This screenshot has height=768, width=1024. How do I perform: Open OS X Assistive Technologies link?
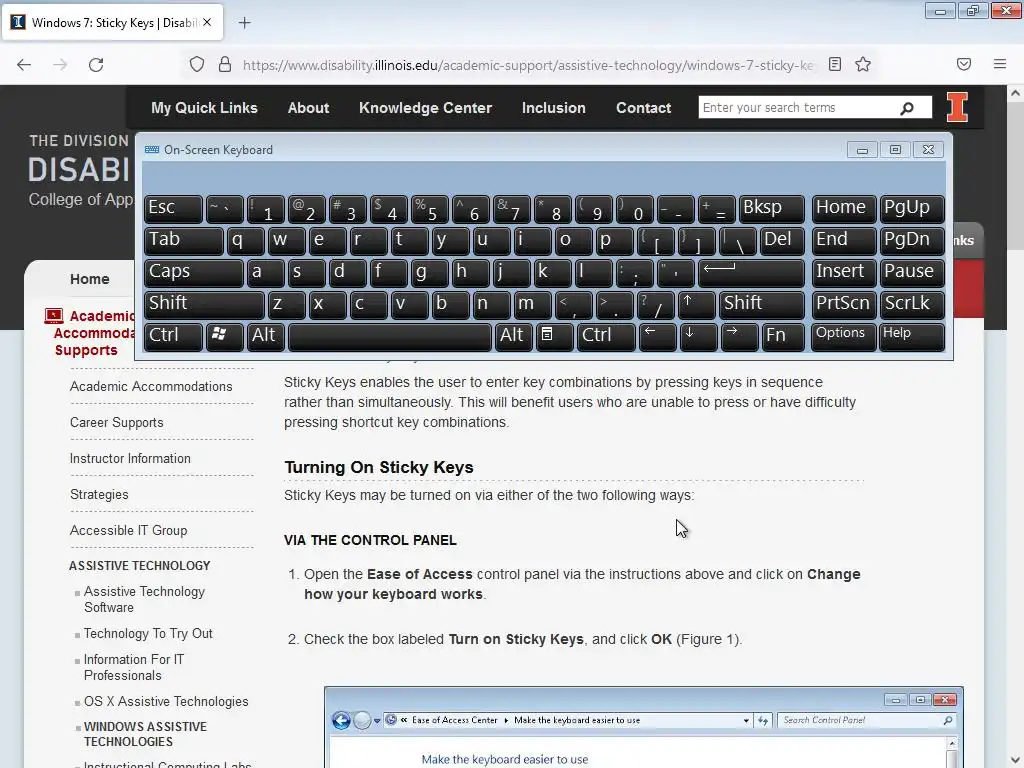pyautogui.click(x=166, y=701)
